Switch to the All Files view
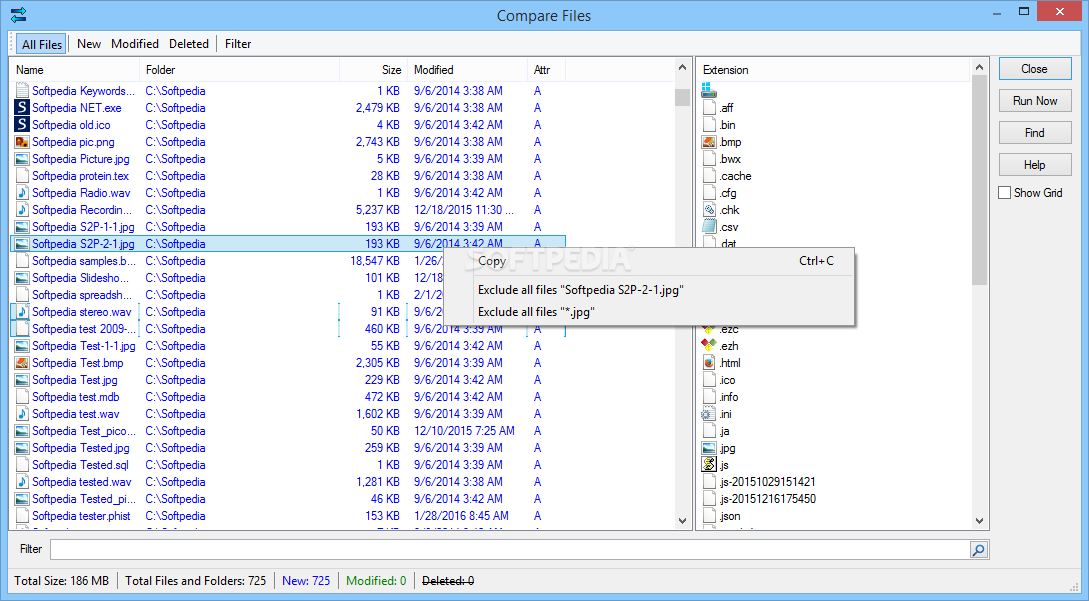The height and width of the screenshot is (601, 1089). click(x=42, y=44)
